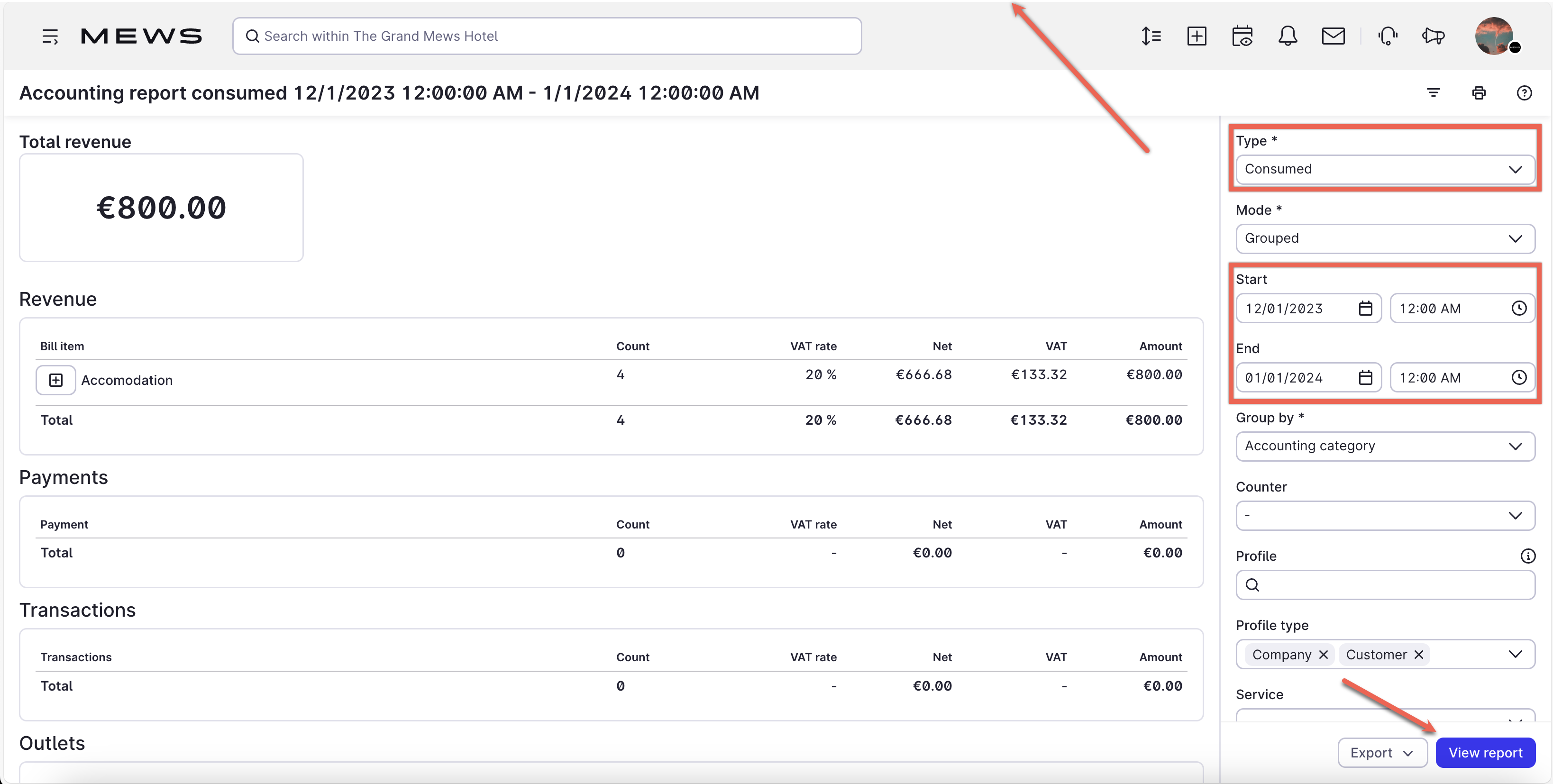Open the headset support icon
Screen dimensions: 1553x784
point(1388,36)
